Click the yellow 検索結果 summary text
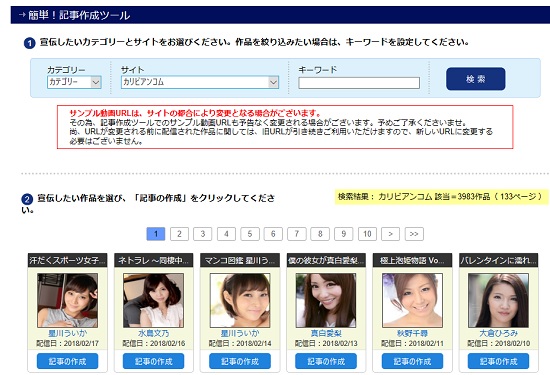The width and height of the screenshot is (550, 375). [440, 196]
